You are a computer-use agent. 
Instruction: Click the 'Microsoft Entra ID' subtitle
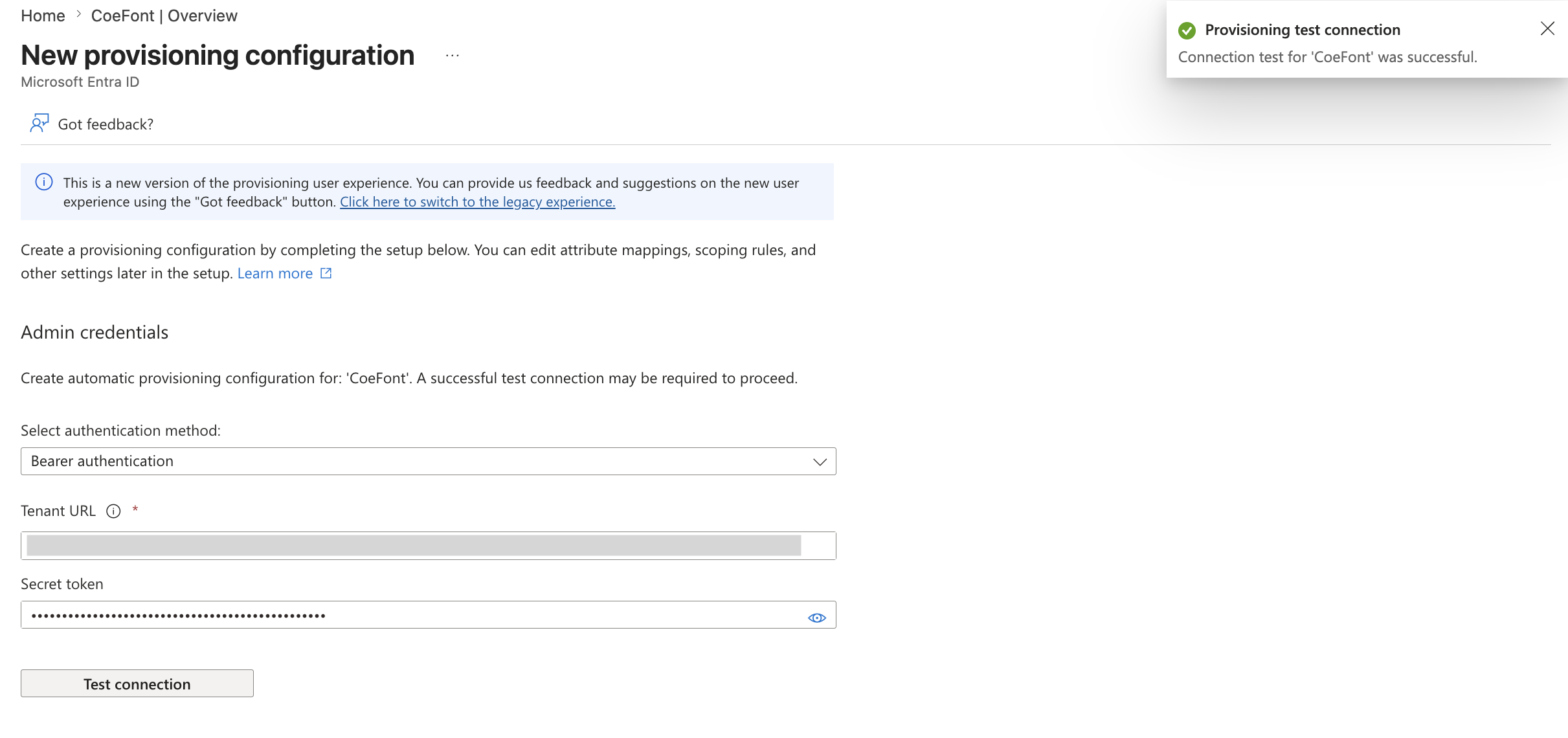pos(80,82)
